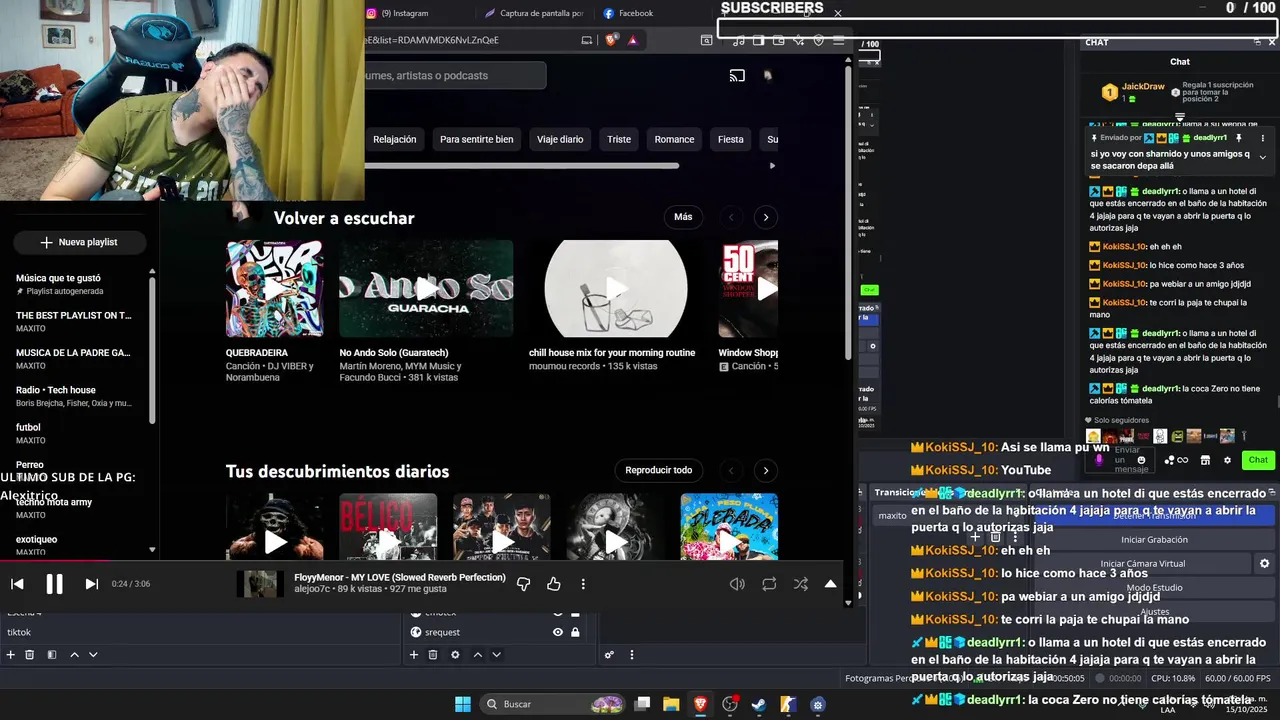Click Reproducir todo for daily discoveries

pos(658,470)
